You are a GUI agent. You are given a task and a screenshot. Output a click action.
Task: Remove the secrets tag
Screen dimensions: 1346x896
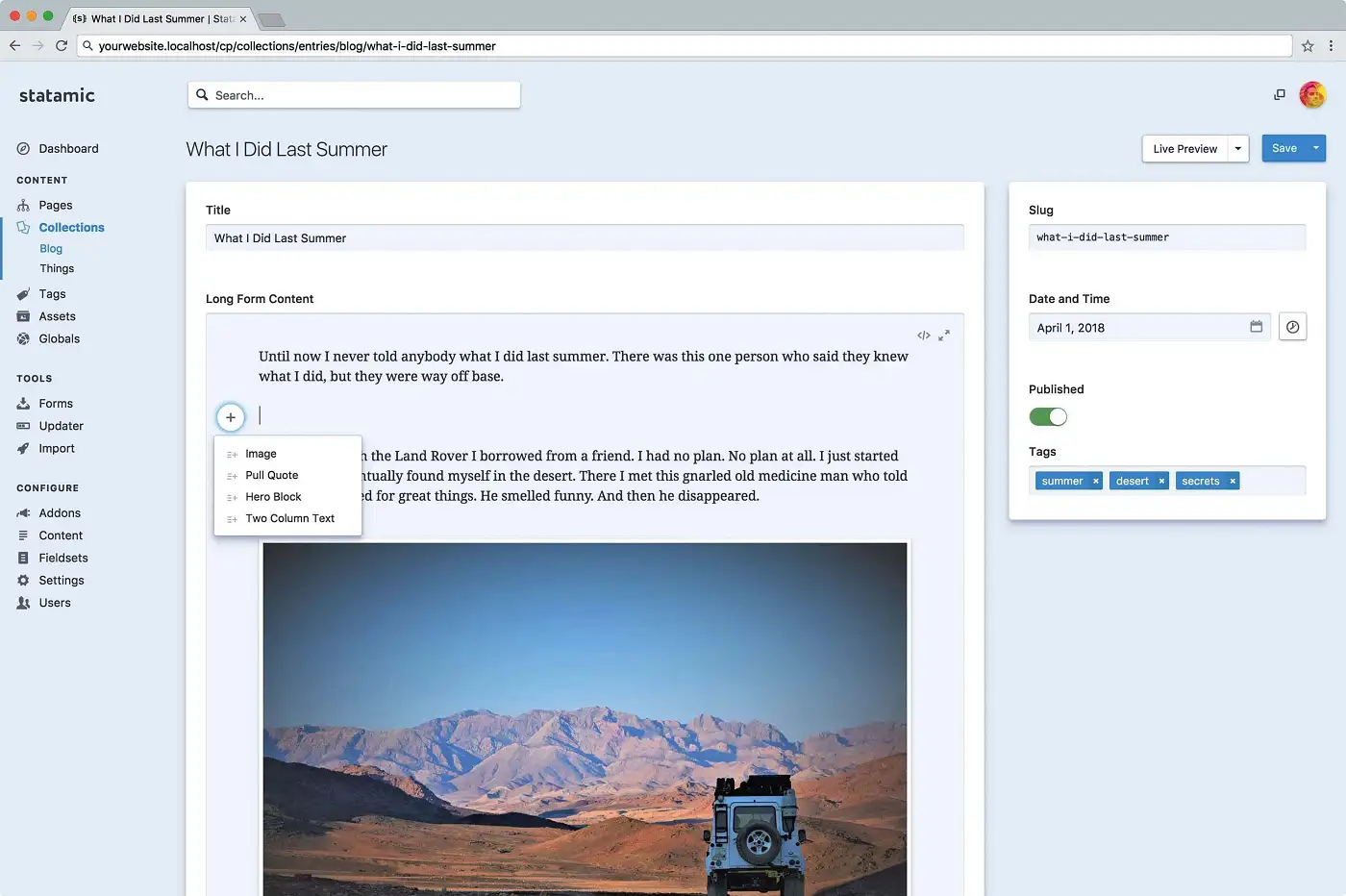[1233, 482]
